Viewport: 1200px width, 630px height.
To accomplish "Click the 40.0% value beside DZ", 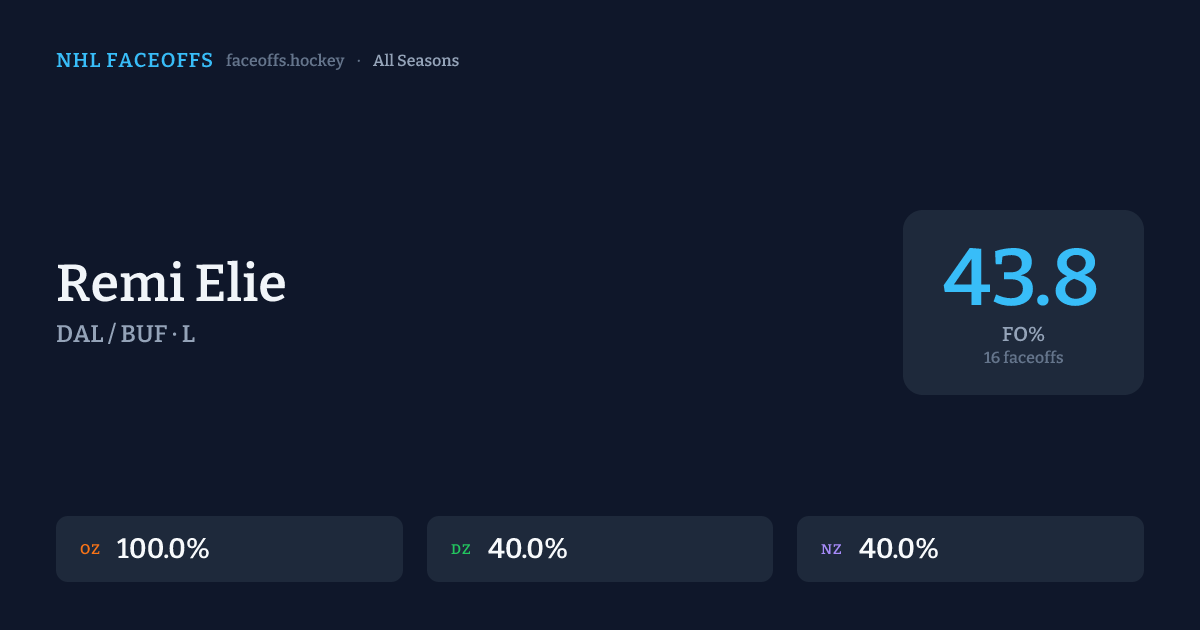I will pyautogui.click(x=527, y=549).
